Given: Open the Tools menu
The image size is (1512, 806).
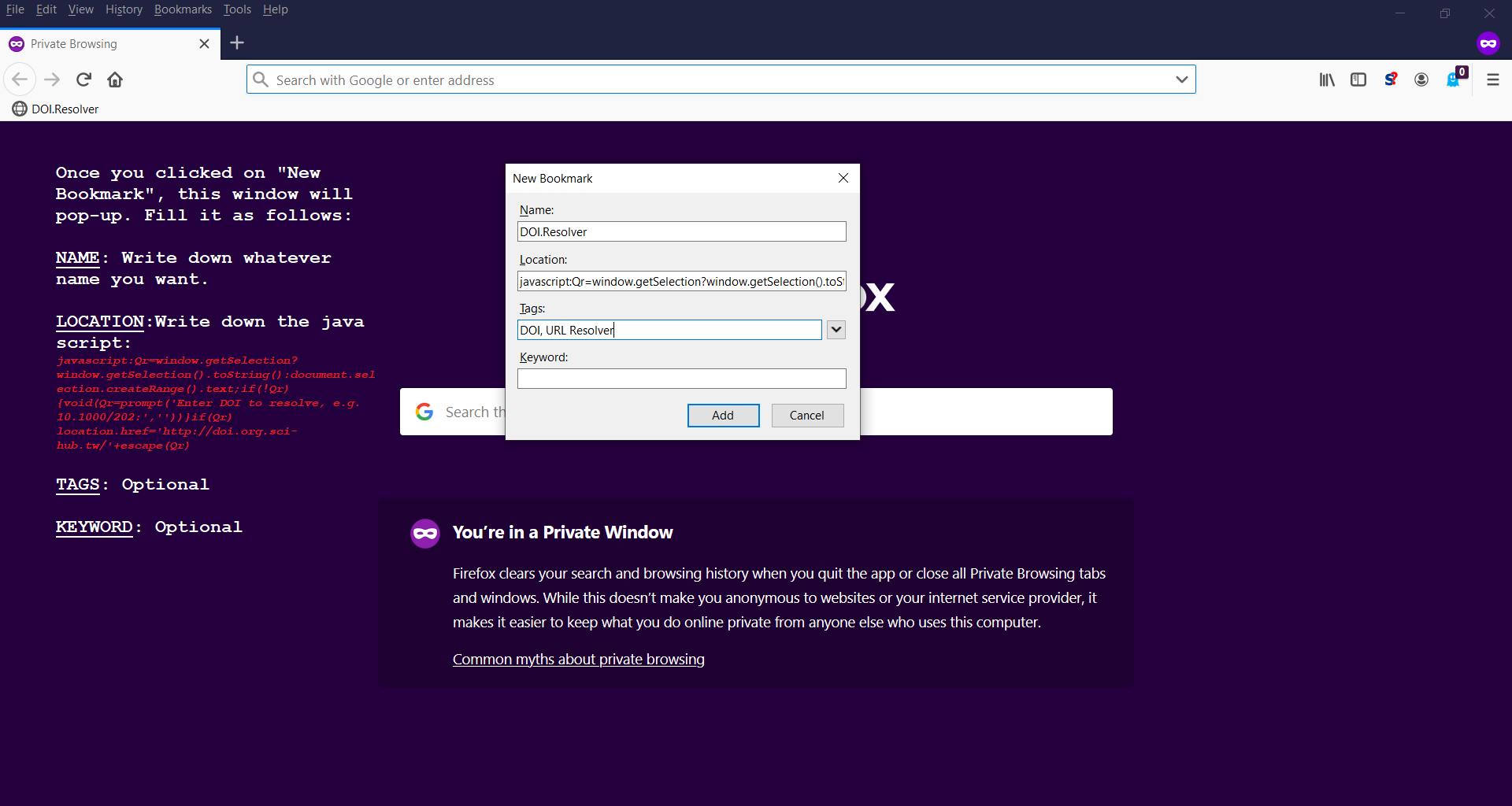Looking at the screenshot, I should point(237,9).
